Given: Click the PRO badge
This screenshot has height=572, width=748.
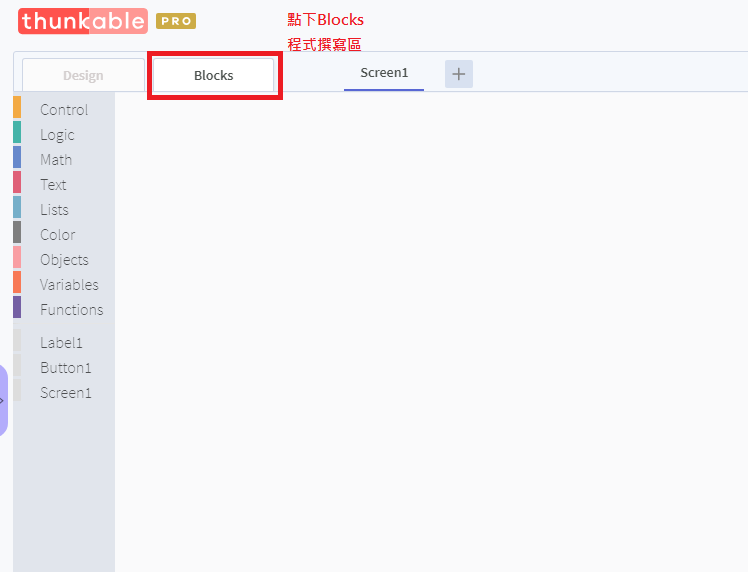Looking at the screenshot, I should (176, 21).
